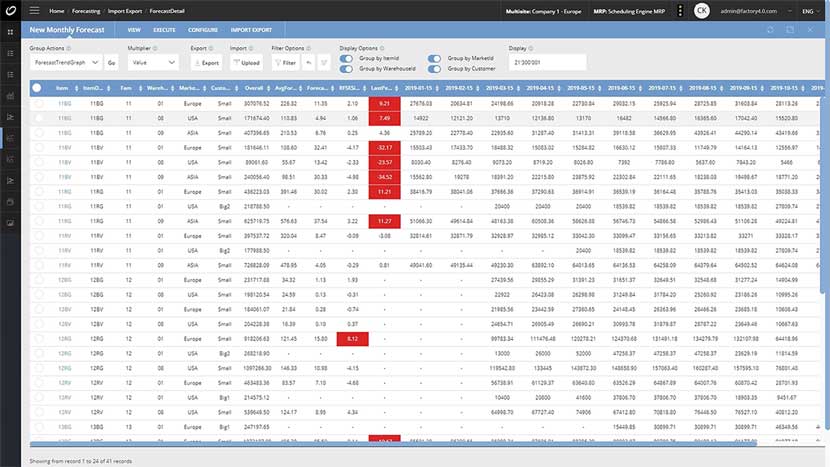Click the Upload button

point(247,62)
